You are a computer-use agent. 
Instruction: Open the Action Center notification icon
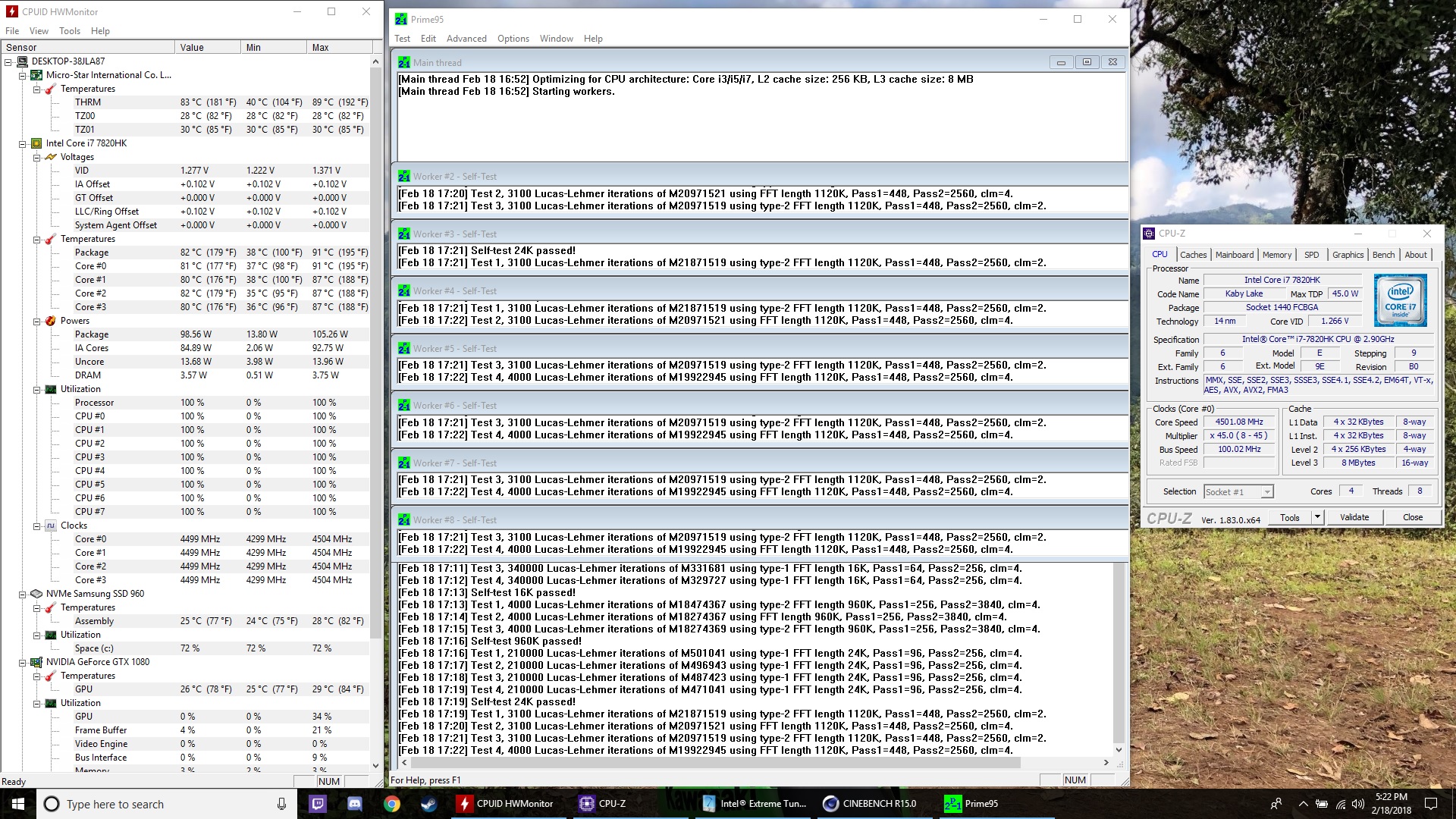[x=1431, y=804]
